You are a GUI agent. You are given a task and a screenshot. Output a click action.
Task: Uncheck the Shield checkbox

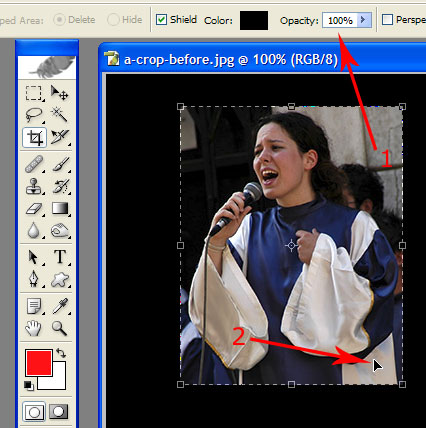click(161, 20)
